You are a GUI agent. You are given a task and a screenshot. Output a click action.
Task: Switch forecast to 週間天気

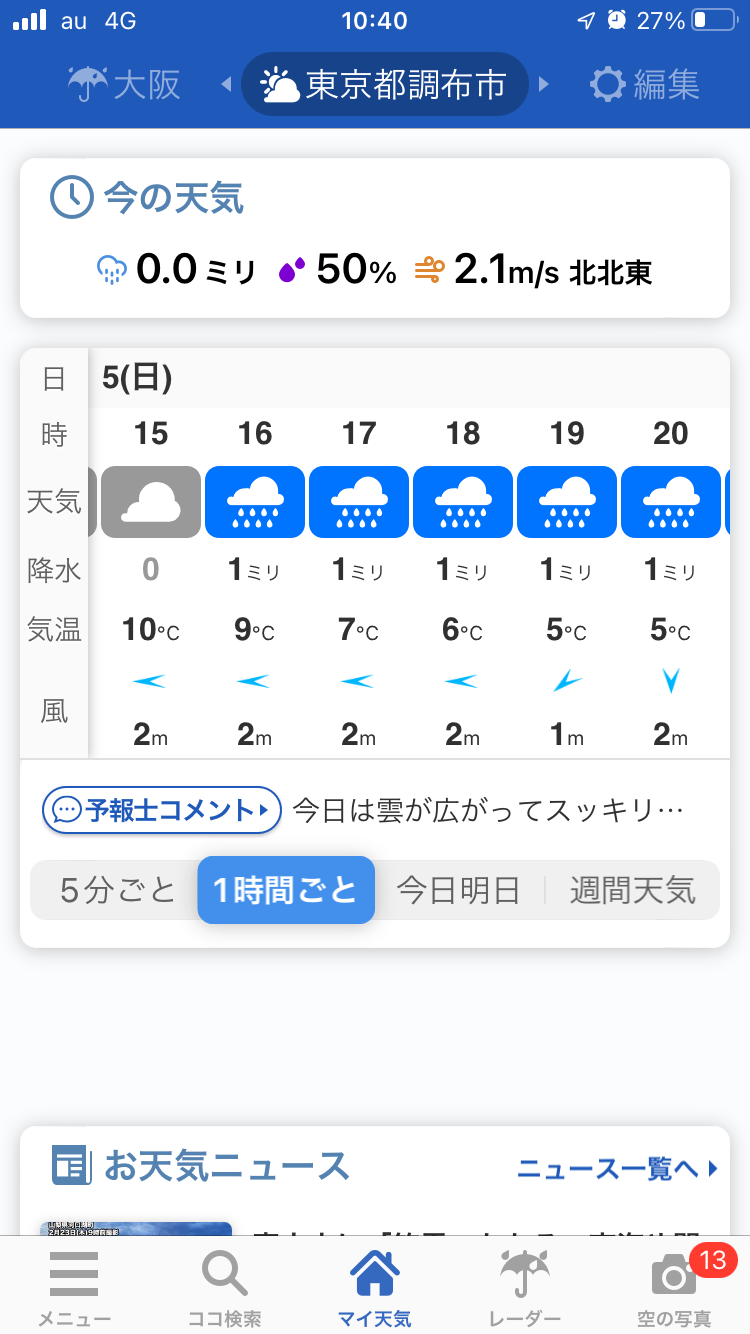point(632,889)
